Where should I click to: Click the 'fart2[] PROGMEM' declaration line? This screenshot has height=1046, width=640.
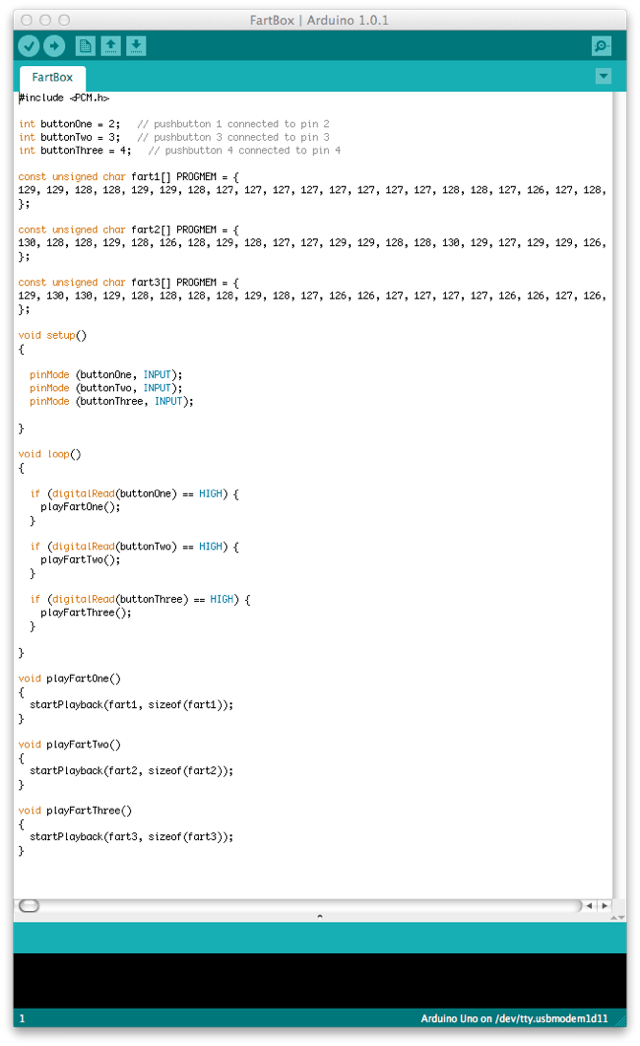[x=128, y=229]
